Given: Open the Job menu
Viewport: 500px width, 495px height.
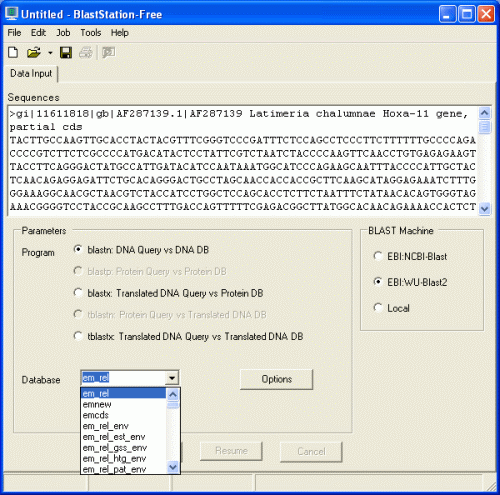Looking at the screenshot, I should click(63, 33).
